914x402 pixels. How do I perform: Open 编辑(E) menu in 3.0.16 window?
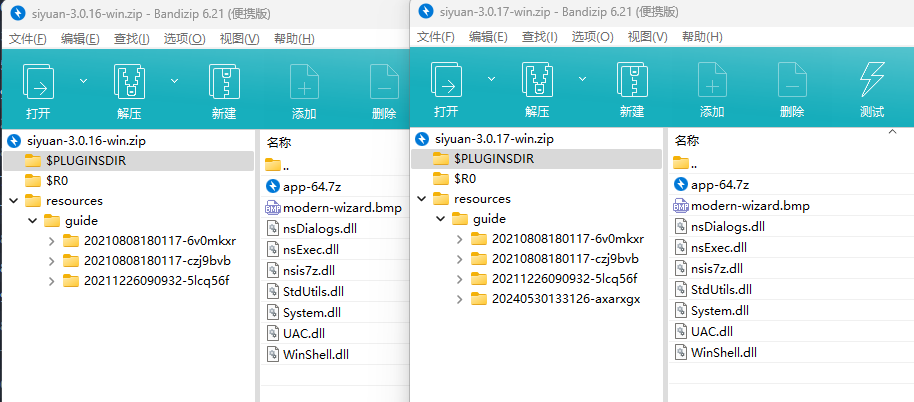pyautogui.click(x=80, y=39)
